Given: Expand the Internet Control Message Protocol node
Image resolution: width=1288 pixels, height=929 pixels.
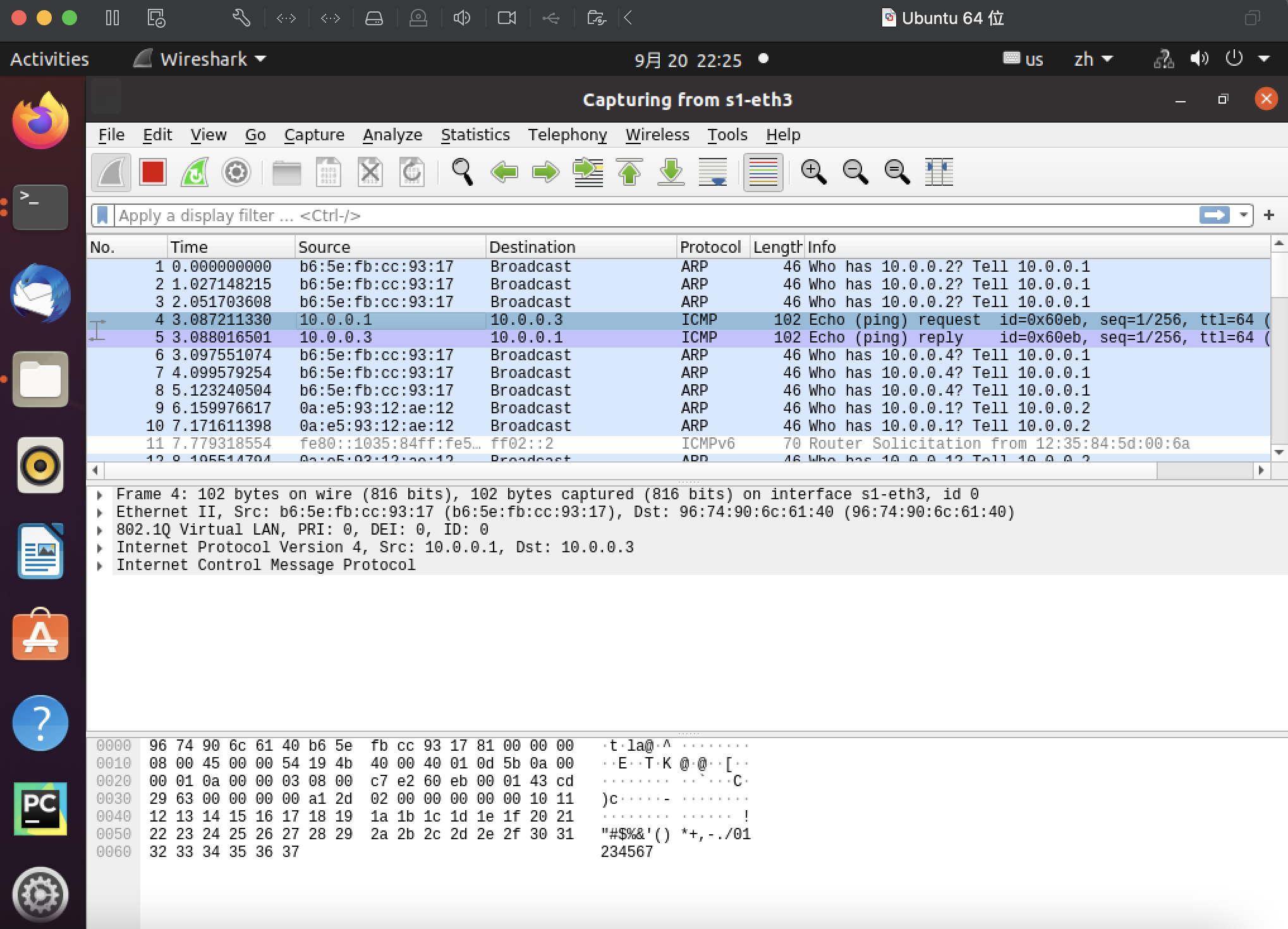Looking at the screenshot, I should point(100,566).
